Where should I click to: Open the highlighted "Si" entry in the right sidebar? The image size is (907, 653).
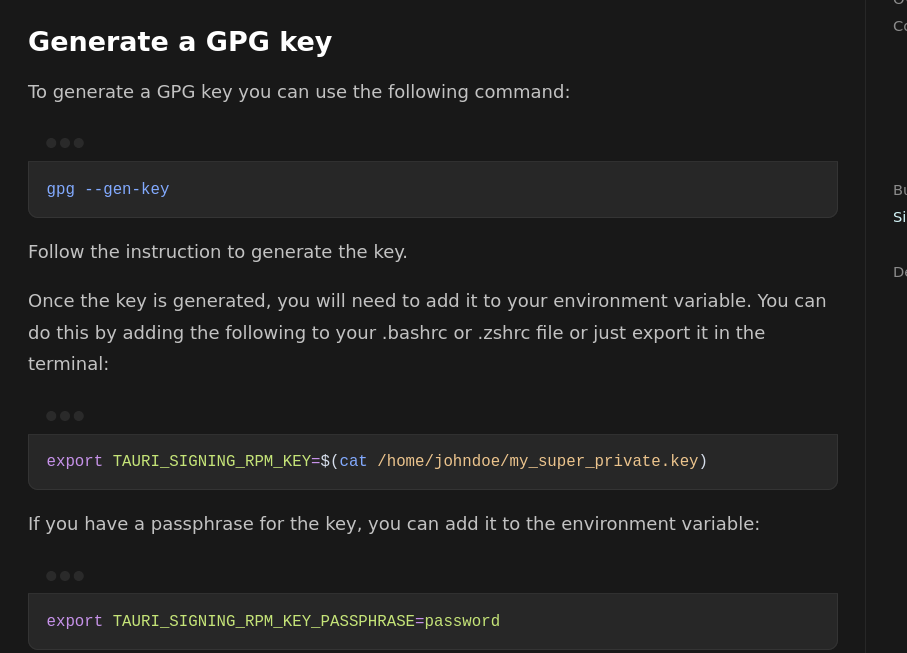(899, 217)
